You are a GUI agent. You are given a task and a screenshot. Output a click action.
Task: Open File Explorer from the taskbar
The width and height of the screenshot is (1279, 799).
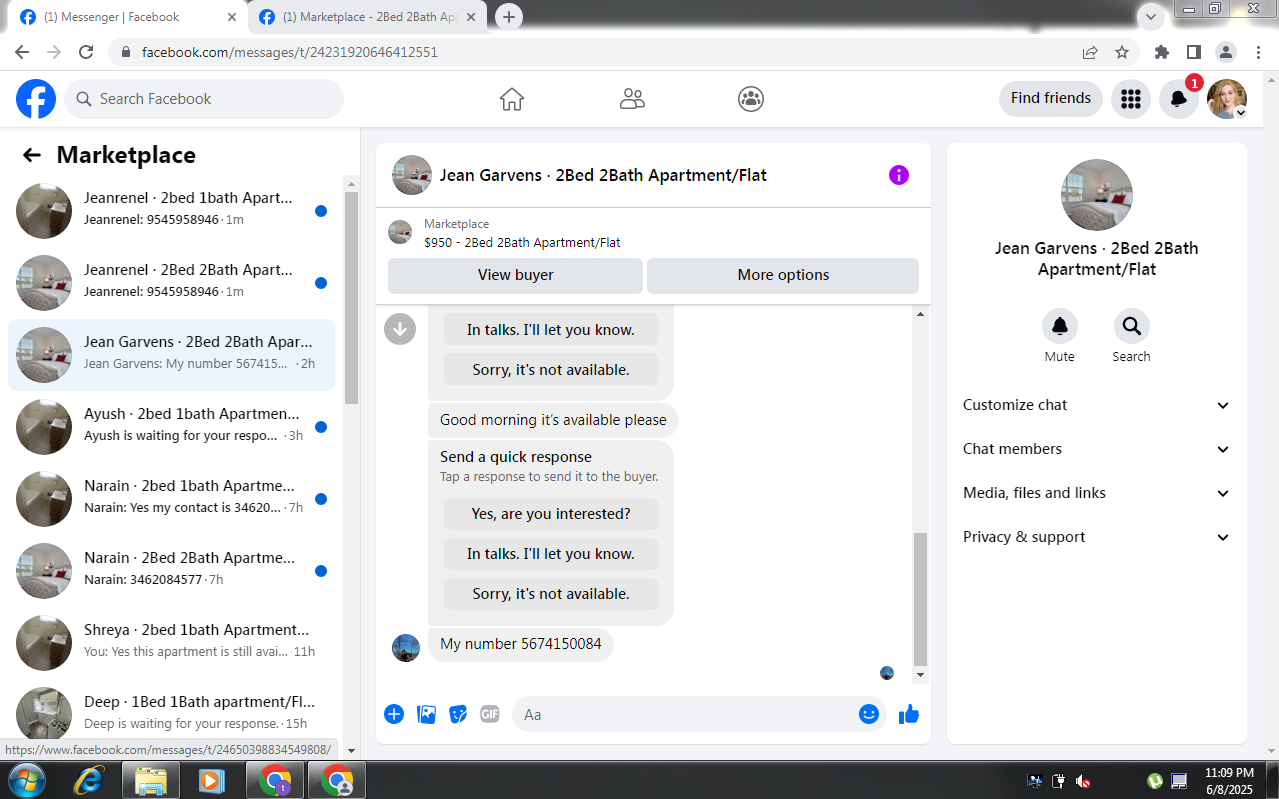pos(151,780)
